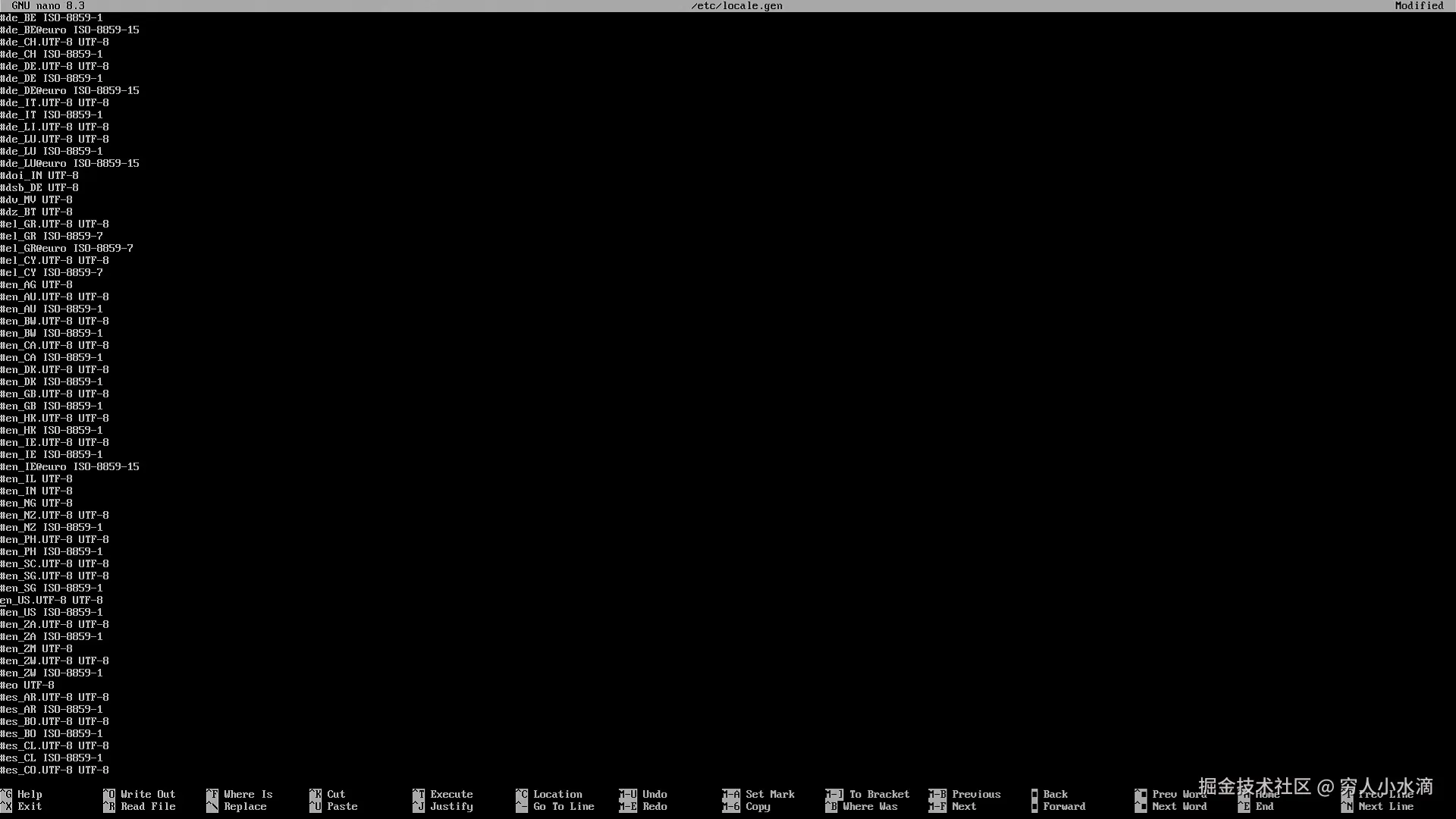The height and width of the screenshot is (819, 1456).
Task: Click the Modified status indicator
Action: 1419,6
